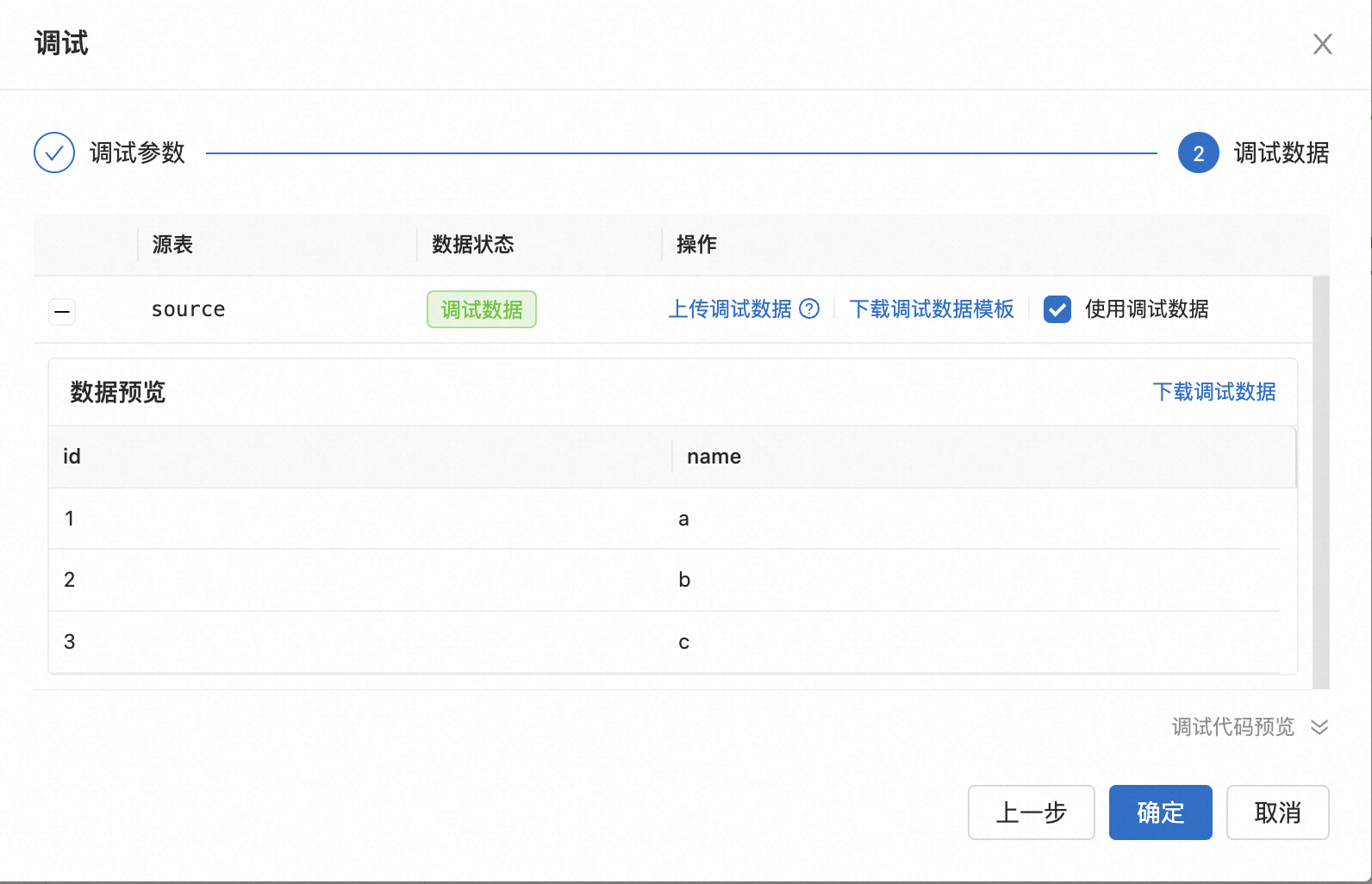
Task: Click cell with id 3
Action: coord(69,642)
